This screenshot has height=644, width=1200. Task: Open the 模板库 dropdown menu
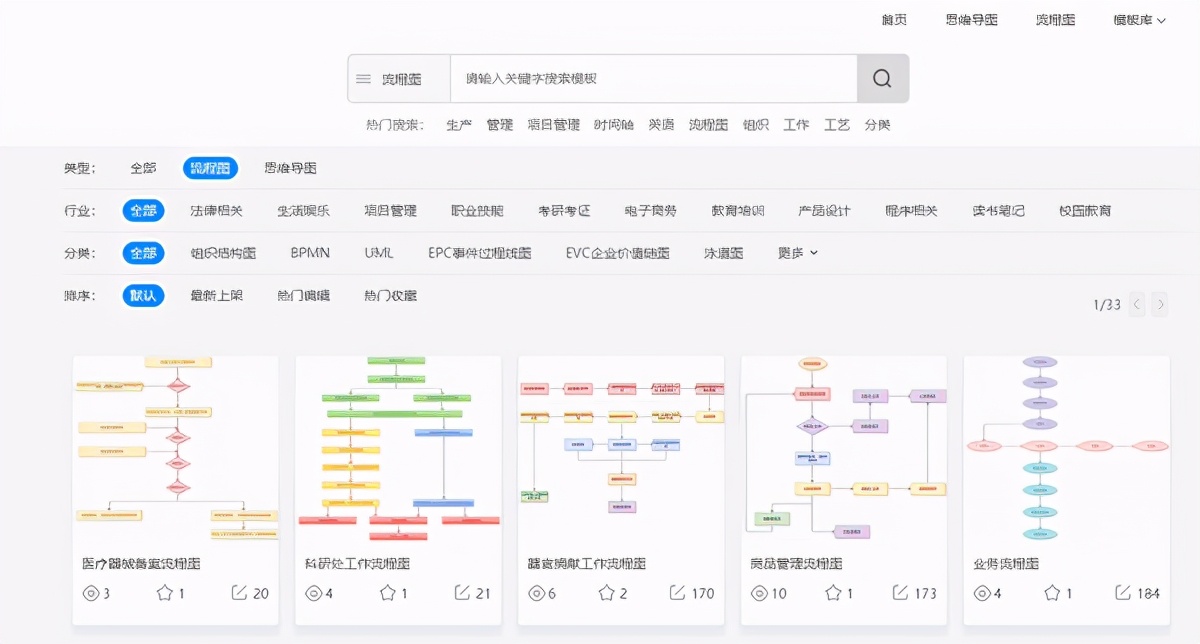pos(1137,20)
